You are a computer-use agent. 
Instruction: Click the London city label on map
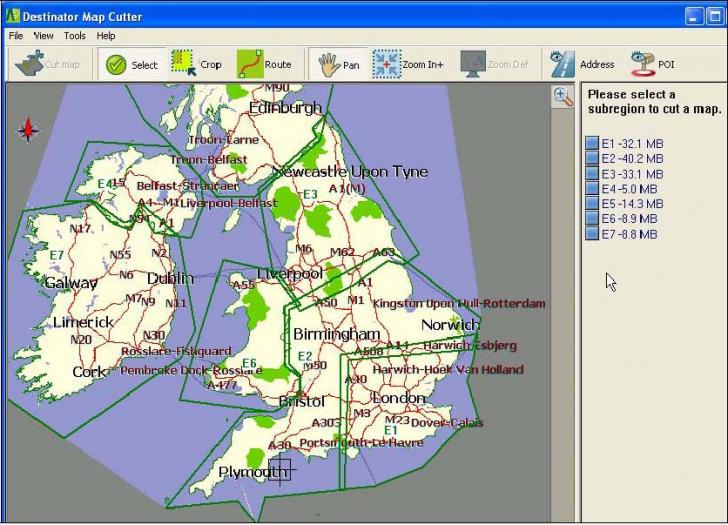click(x=398, y=398)
